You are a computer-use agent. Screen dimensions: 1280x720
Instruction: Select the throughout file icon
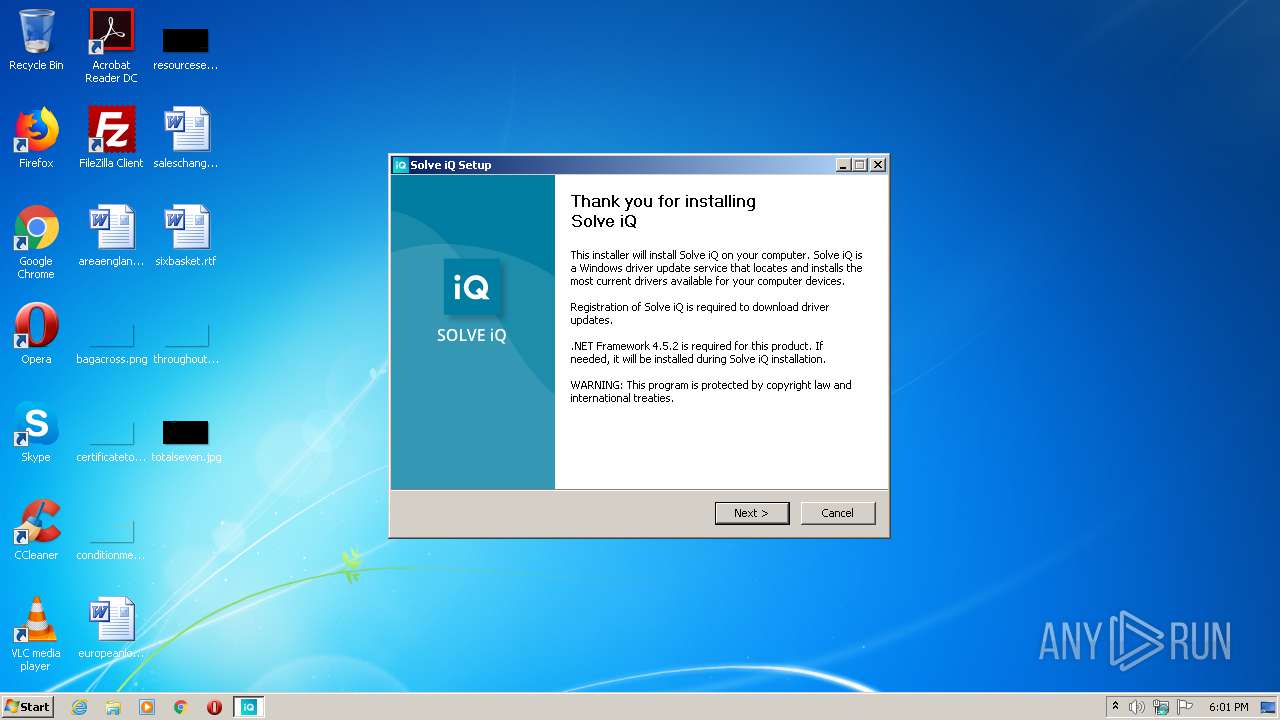(x=186, y=343)
